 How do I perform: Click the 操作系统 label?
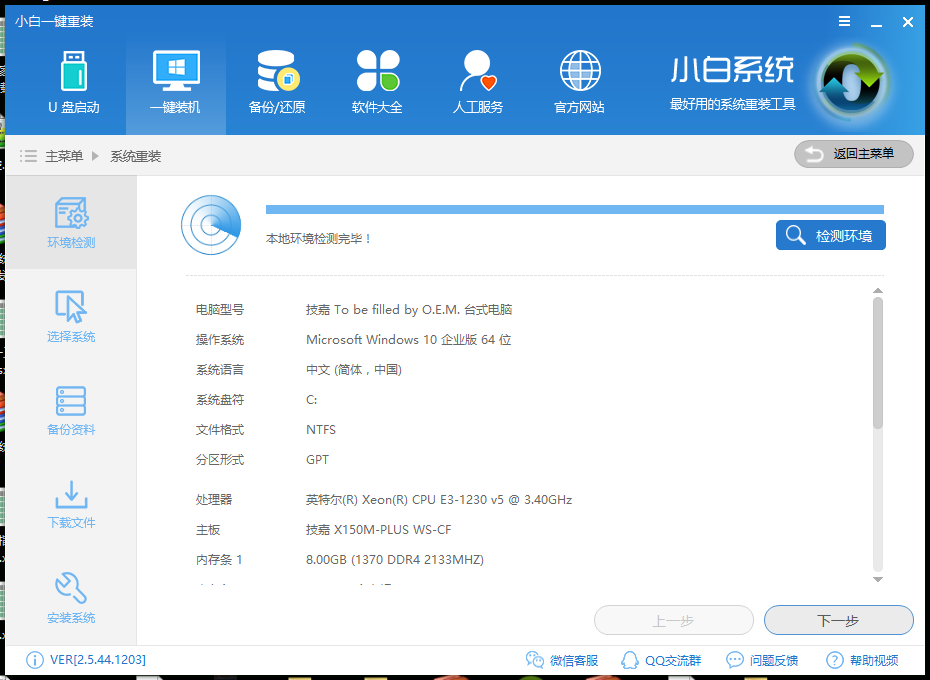(x=220, y=339)
